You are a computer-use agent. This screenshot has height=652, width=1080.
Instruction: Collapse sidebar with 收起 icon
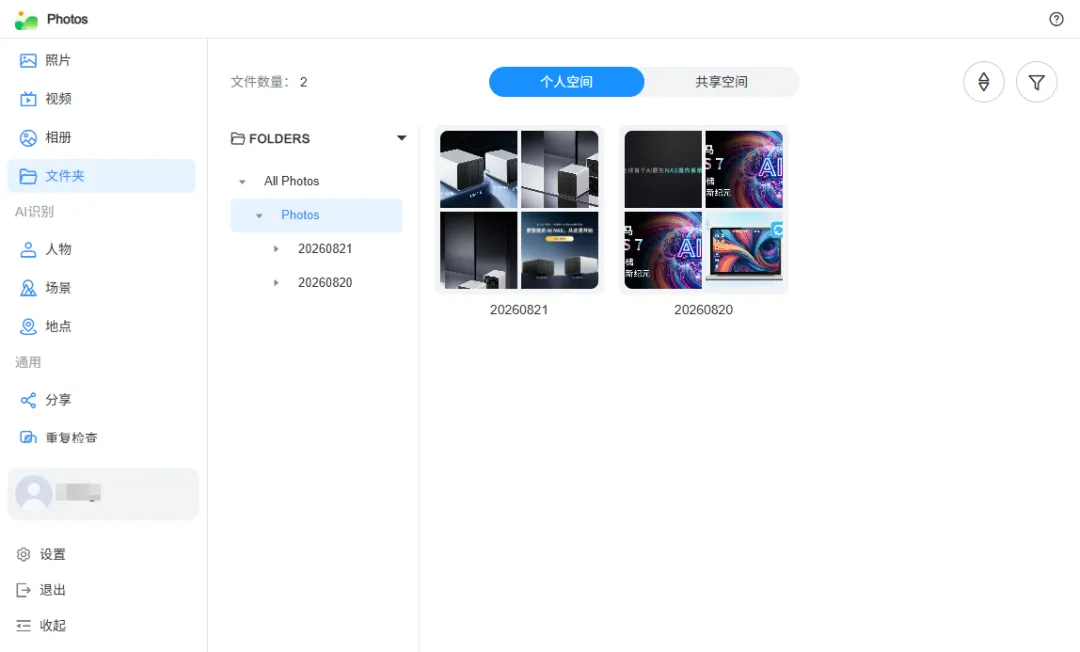pos(23,626)
